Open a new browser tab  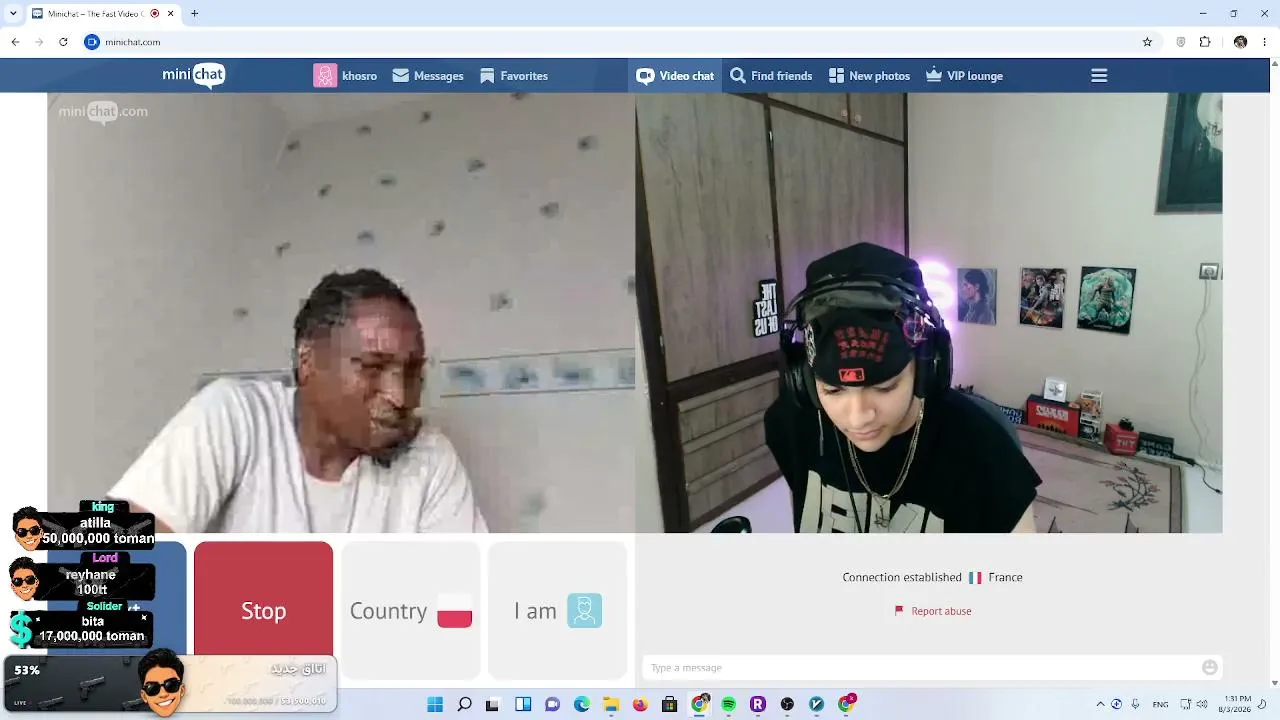coord(194,14)
